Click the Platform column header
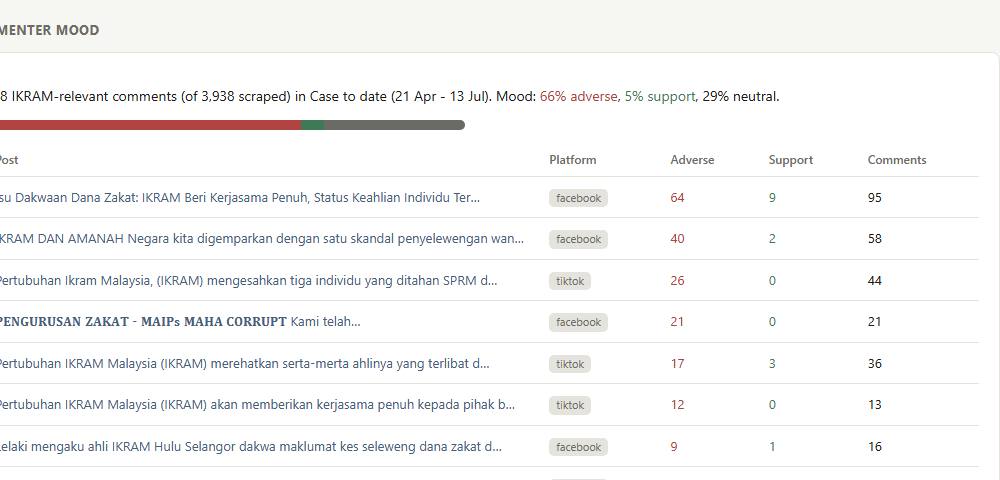 [573, 160]
